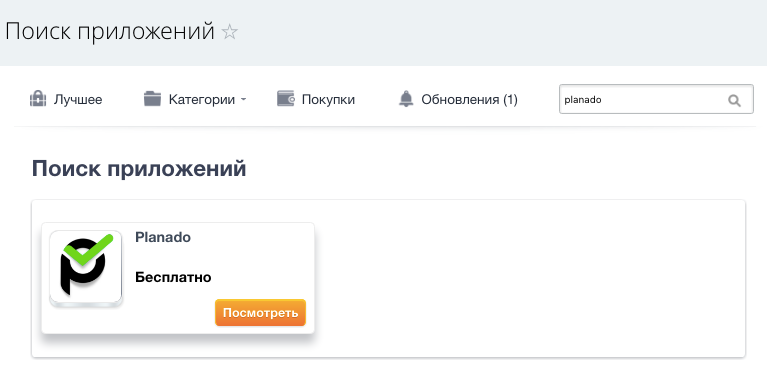Click the bold Поиск приложений section heading
This screenshot has height=388, width=767.
coord(139,169)
